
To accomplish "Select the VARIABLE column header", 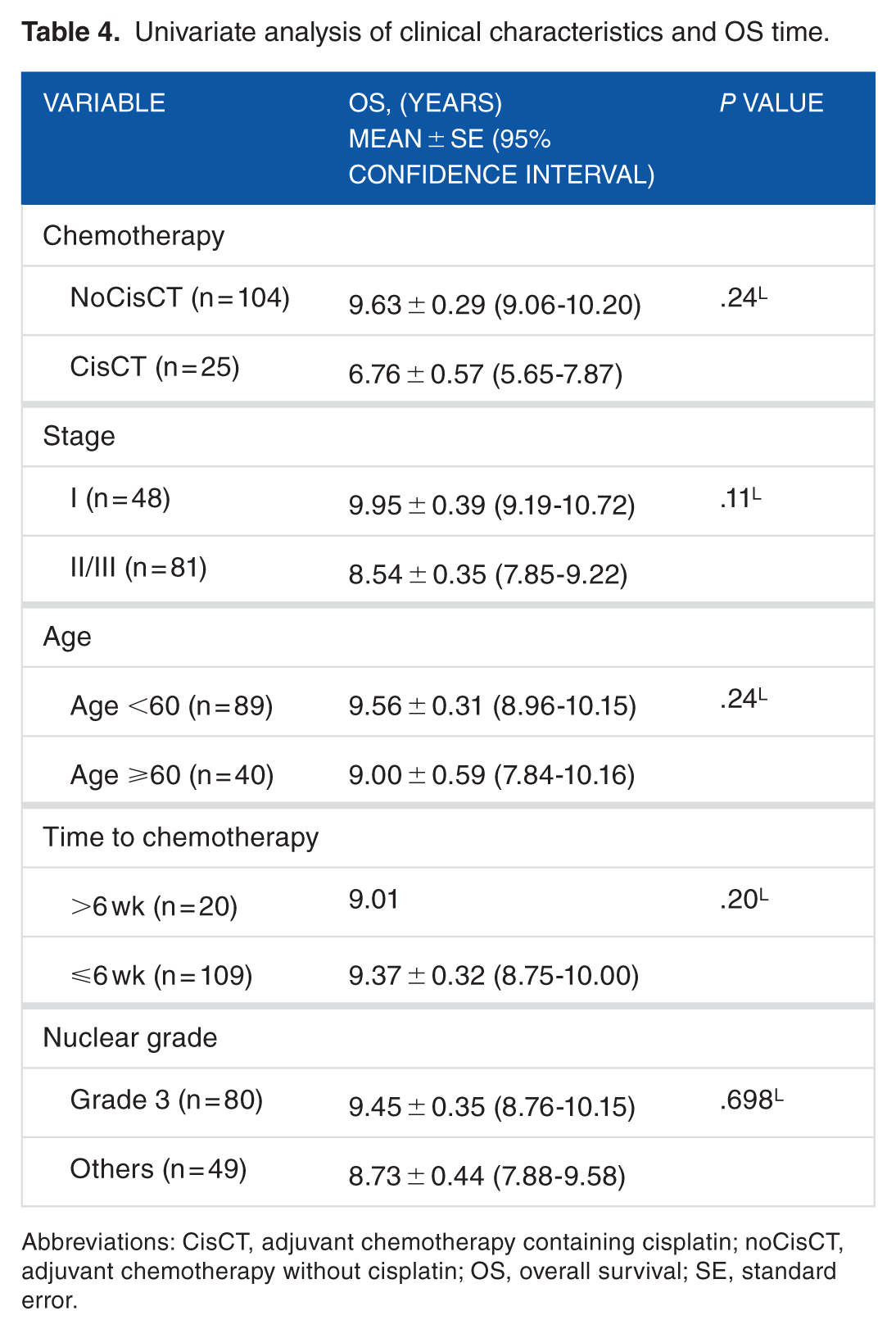I will 104,102.
